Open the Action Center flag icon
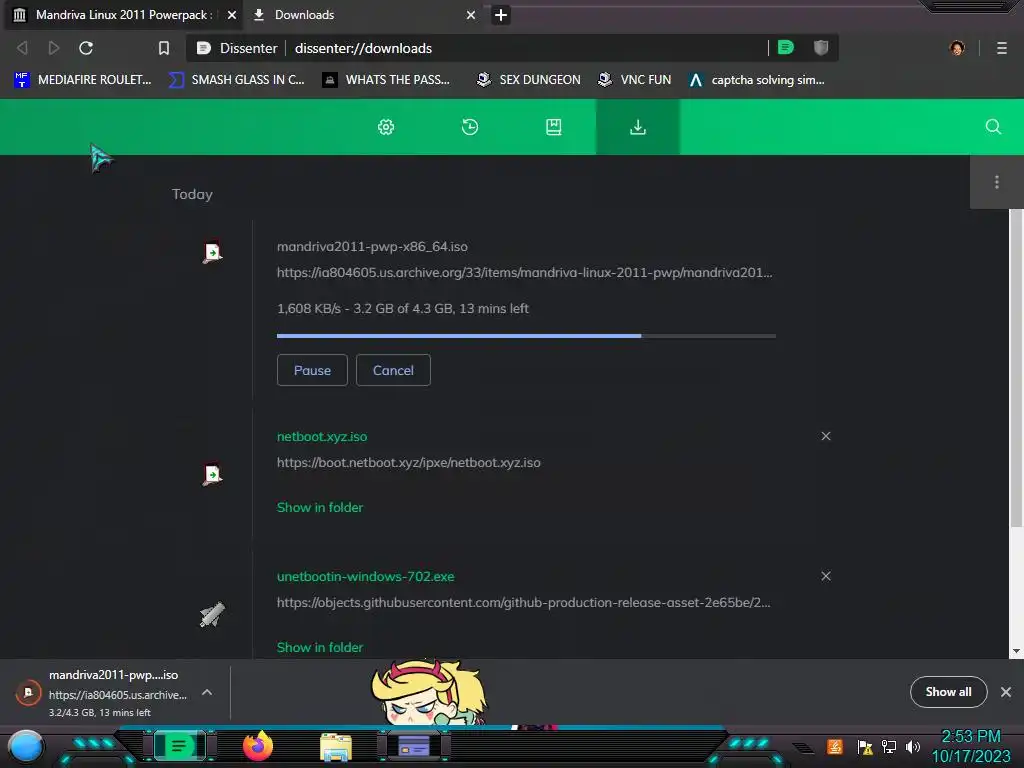Viewport: 1024px width, 768px height. click(865, 746)
